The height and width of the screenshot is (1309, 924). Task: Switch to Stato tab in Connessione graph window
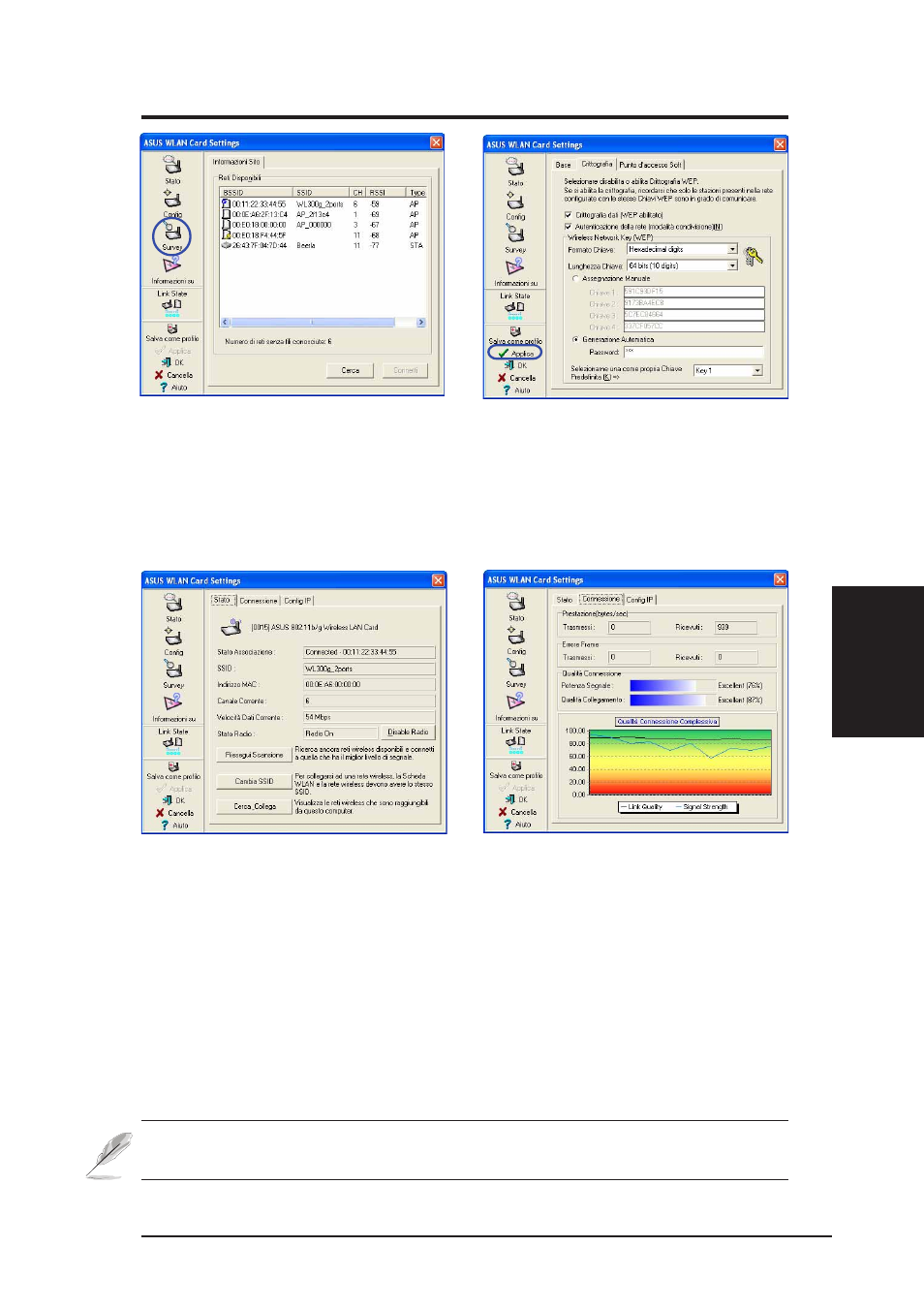coord(565,600)
